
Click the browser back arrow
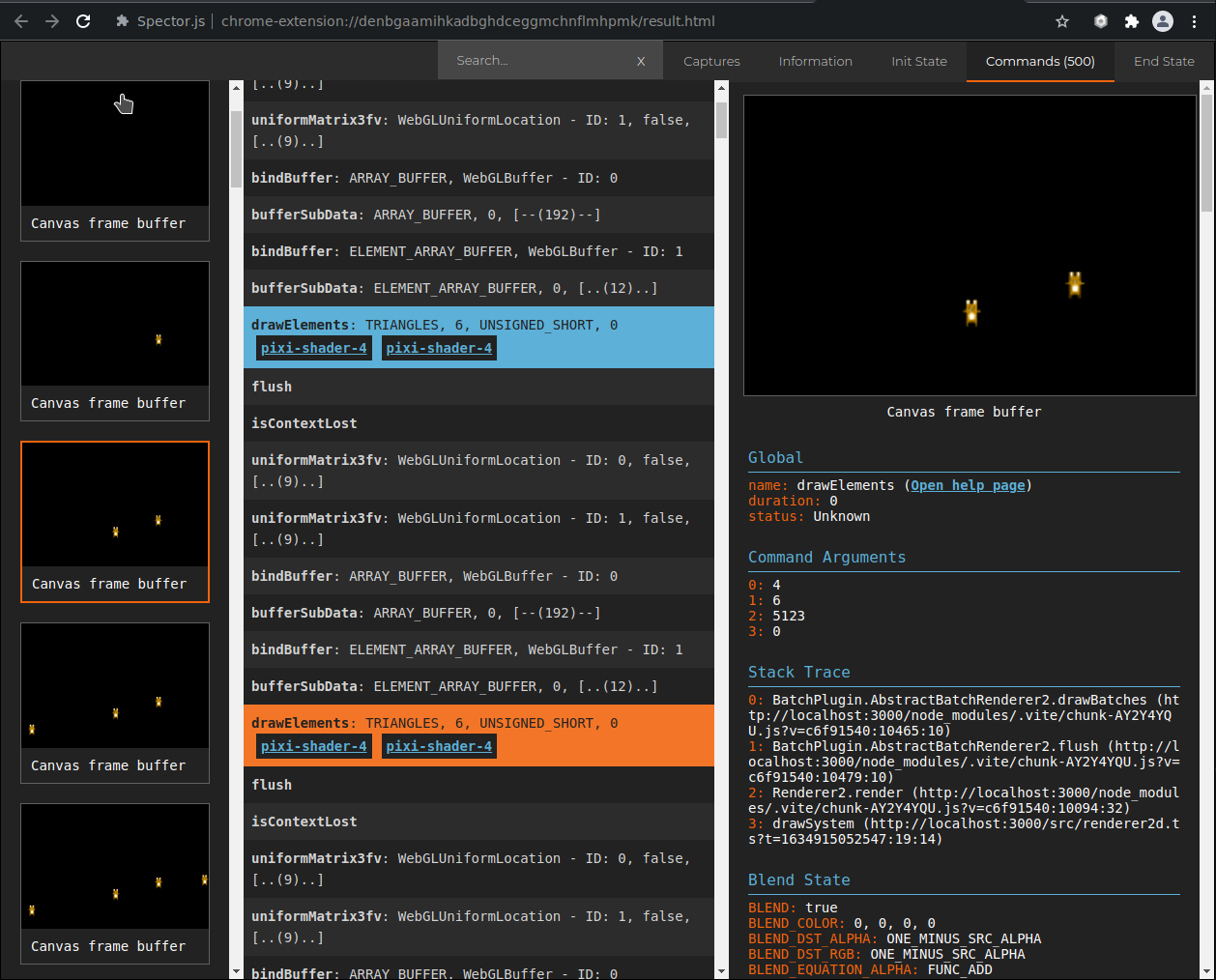click(x=20, y=20)
